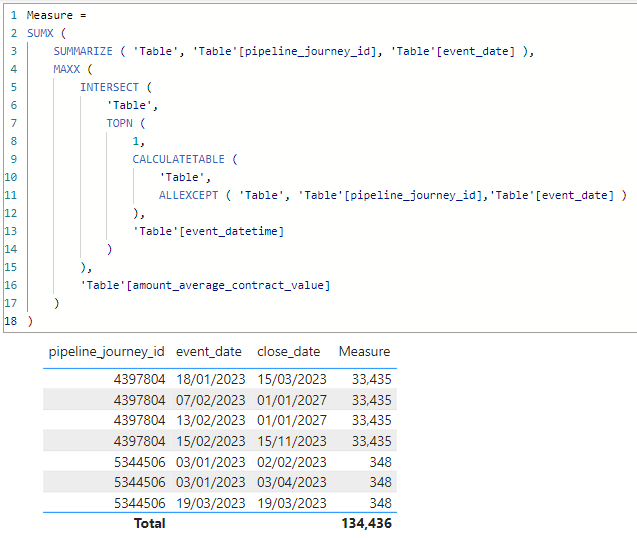Screen dimensions: 637x538
Task: Click the MAXX function on line 4
Action: [x=67, y=69]
